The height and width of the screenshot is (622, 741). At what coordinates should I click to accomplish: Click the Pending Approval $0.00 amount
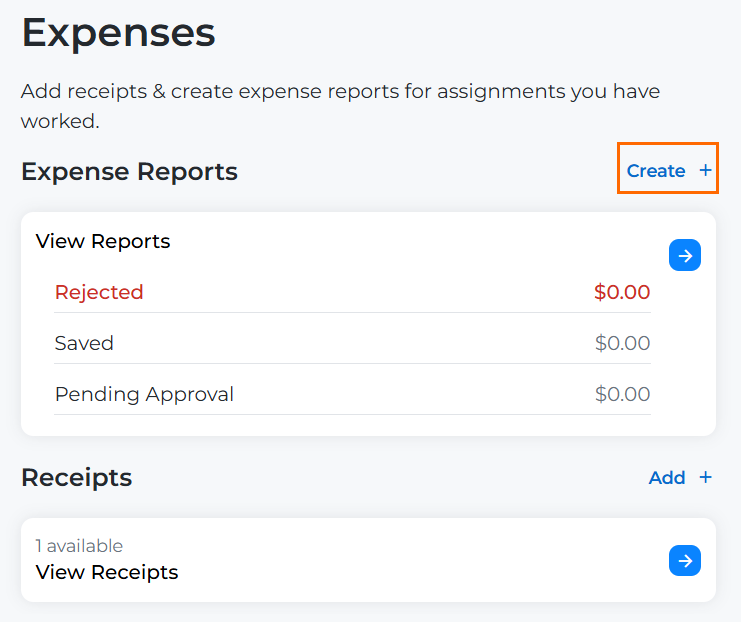(622, 394)
